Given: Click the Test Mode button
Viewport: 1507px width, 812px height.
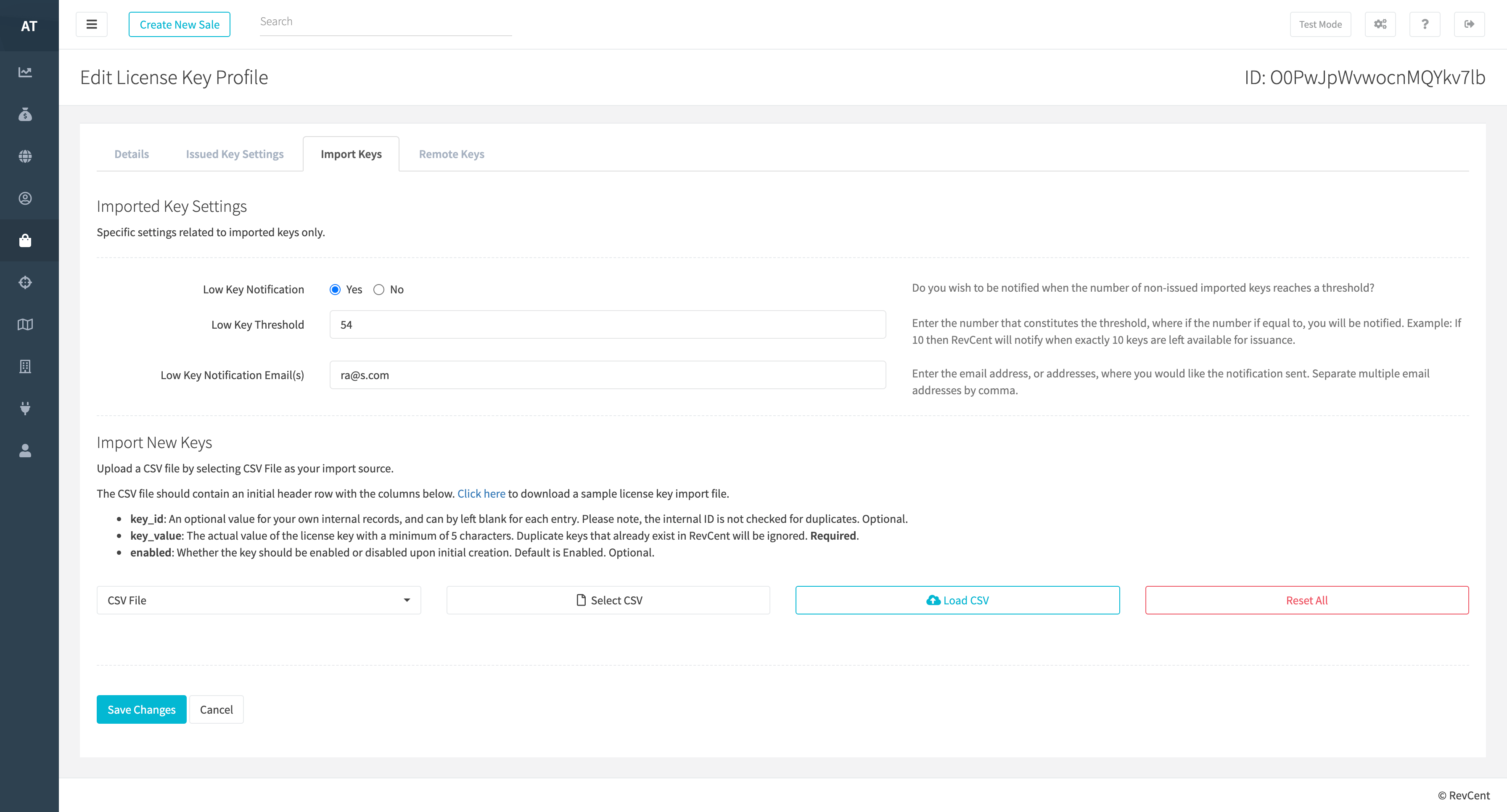Looking at the screenshot, I should (1320, 24).
